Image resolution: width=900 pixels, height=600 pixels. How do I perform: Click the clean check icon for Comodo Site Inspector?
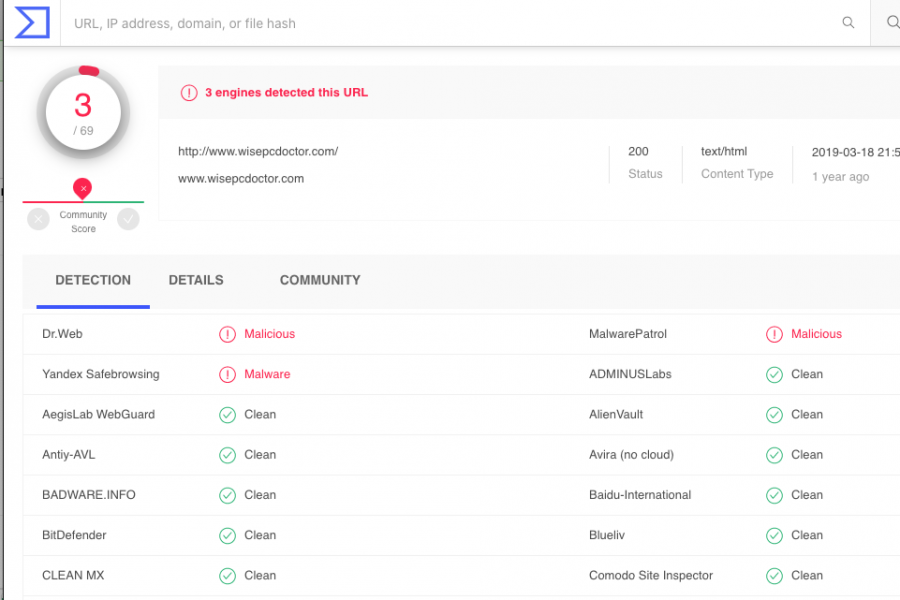click(x=774, y=575)
